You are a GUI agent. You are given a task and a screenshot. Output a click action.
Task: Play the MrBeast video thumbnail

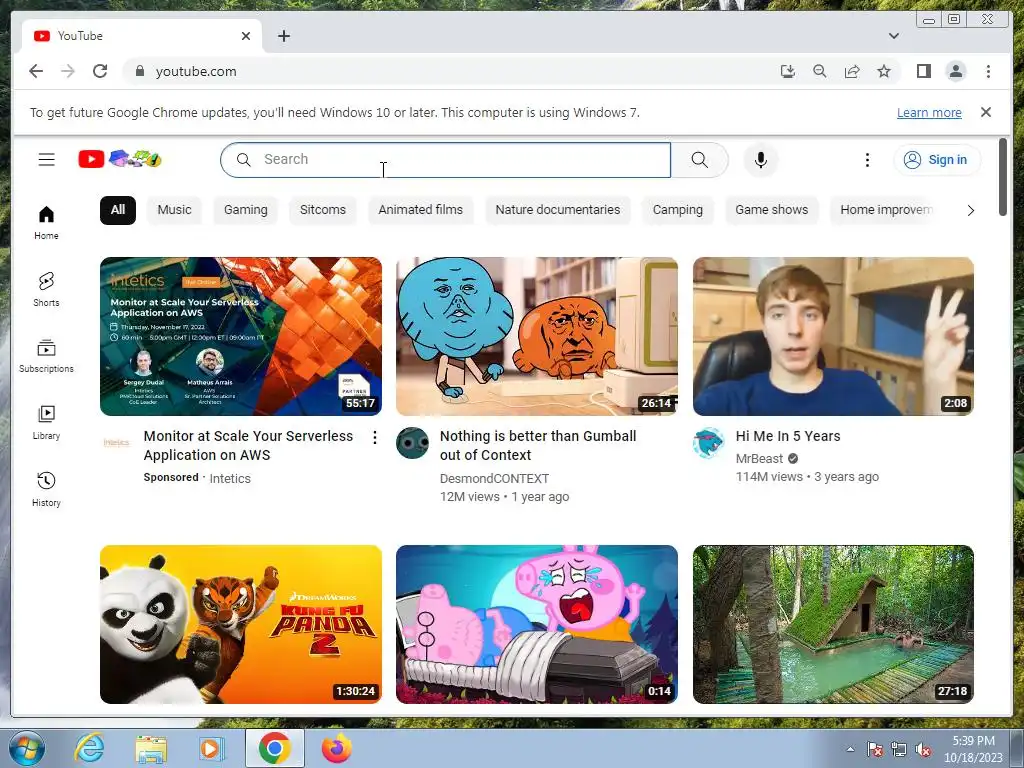click(833, 336)
